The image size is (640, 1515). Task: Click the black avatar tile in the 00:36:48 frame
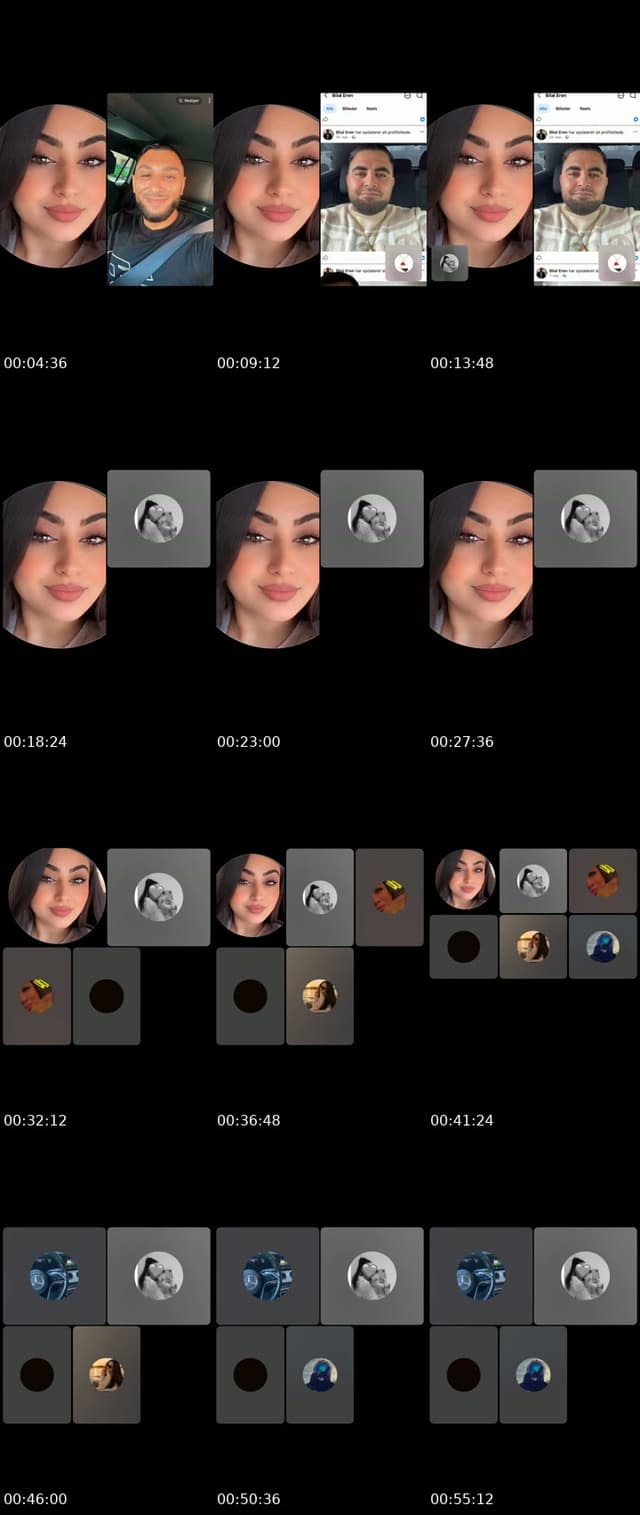(250, 996)
